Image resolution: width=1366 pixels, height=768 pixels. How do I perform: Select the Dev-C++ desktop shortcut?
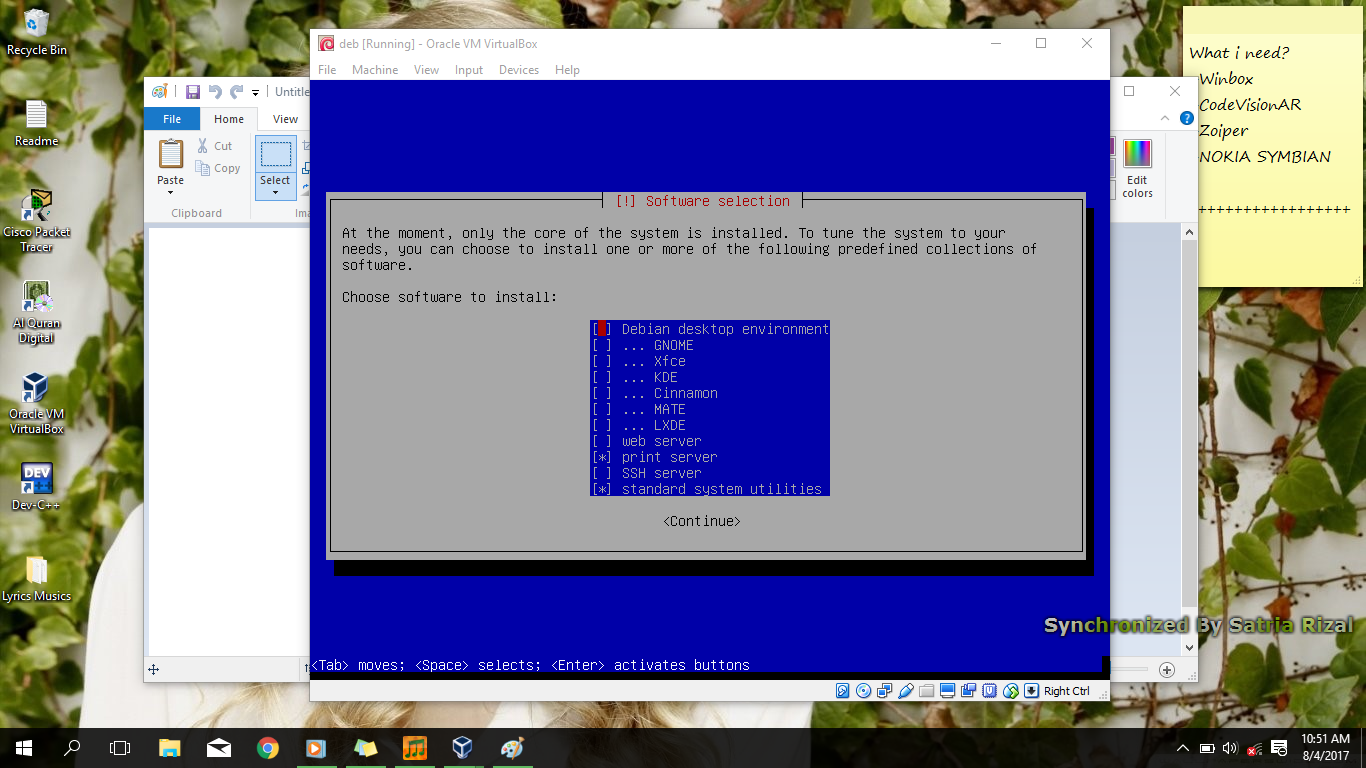pos(36,487)
